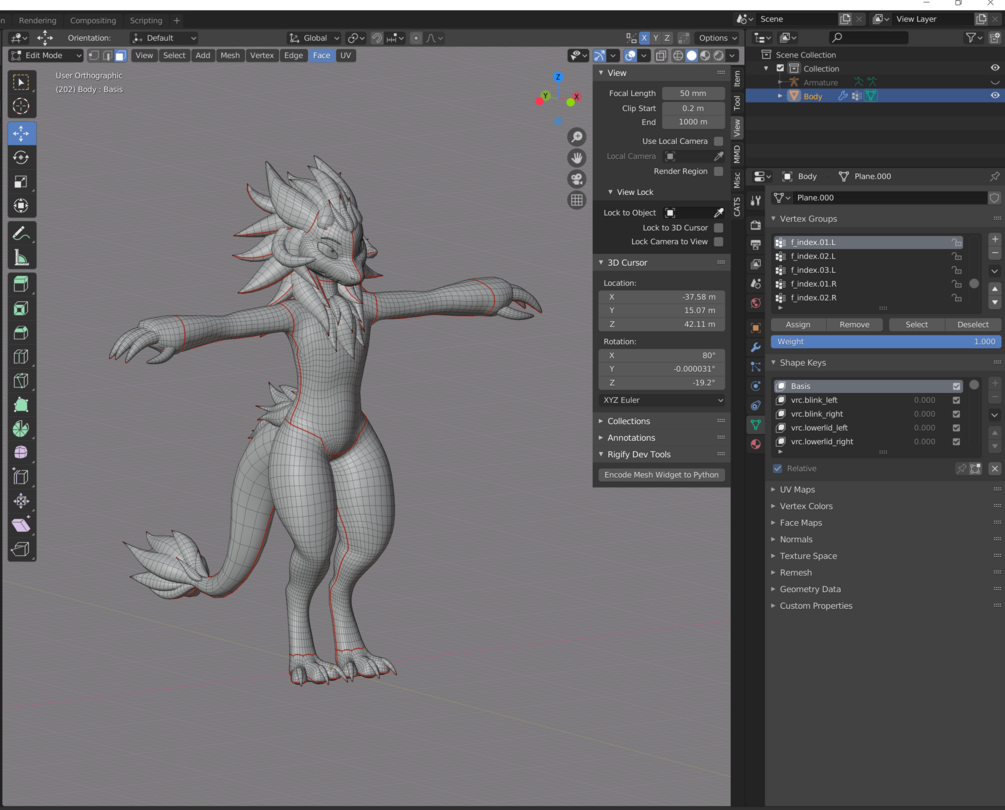The height and width of the screenshot is (810, 1005).
Task: Hide the Body object in outliner
Action: (995, 95)
